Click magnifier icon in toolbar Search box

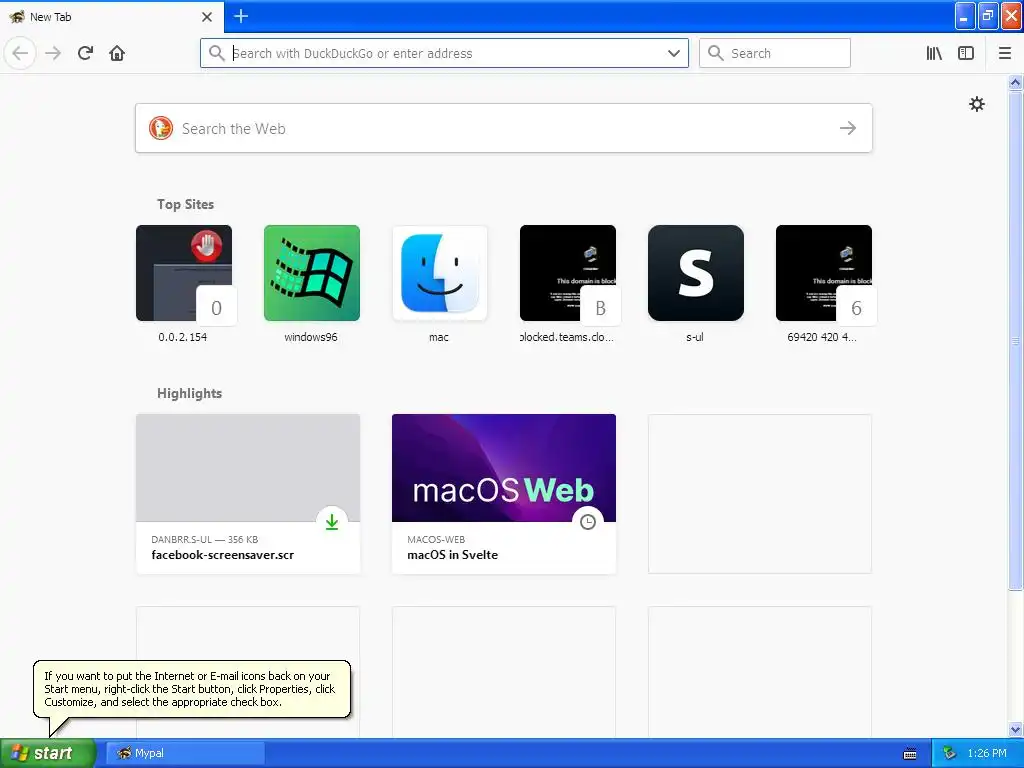click(716, 53)
